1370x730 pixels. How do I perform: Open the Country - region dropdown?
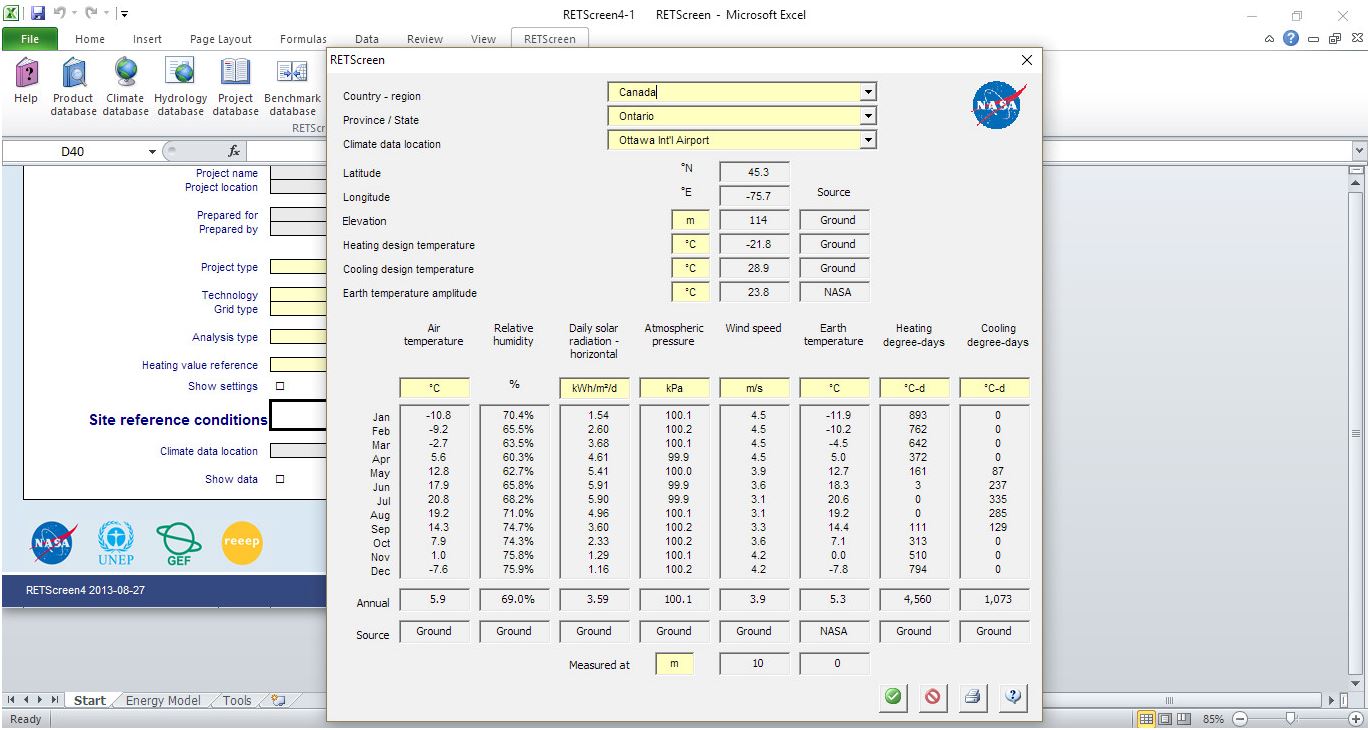868,92
